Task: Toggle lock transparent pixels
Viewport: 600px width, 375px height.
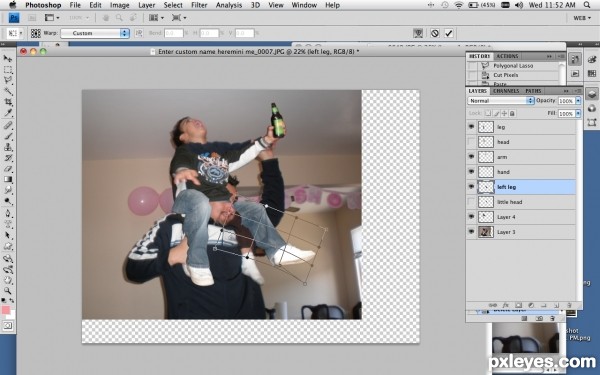Action: point(488,113)
